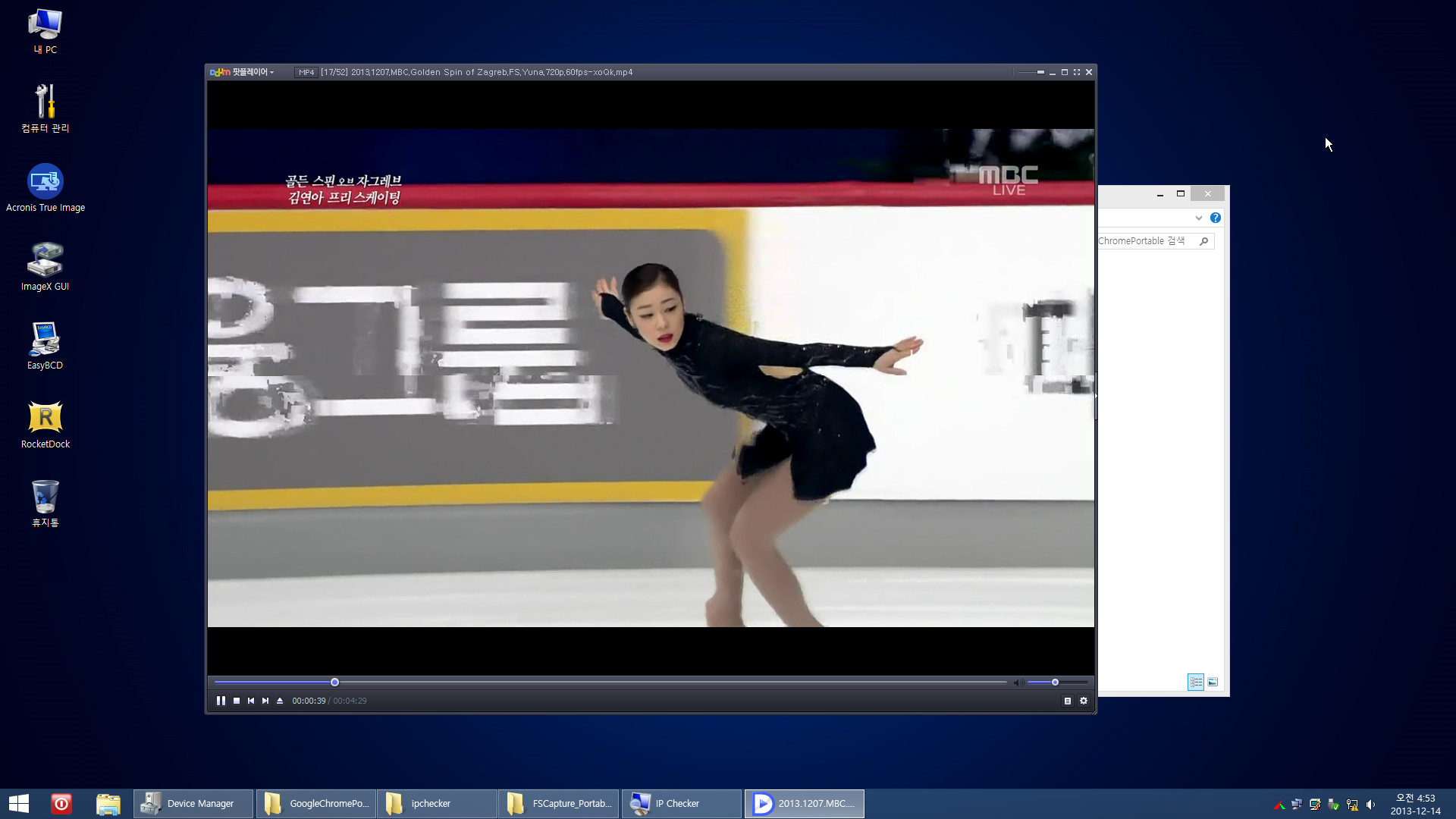Screen dimensions: 1456x819
Task: Open the 팟플레이어 main menu dropdown
Action: [x=242, y=72]
